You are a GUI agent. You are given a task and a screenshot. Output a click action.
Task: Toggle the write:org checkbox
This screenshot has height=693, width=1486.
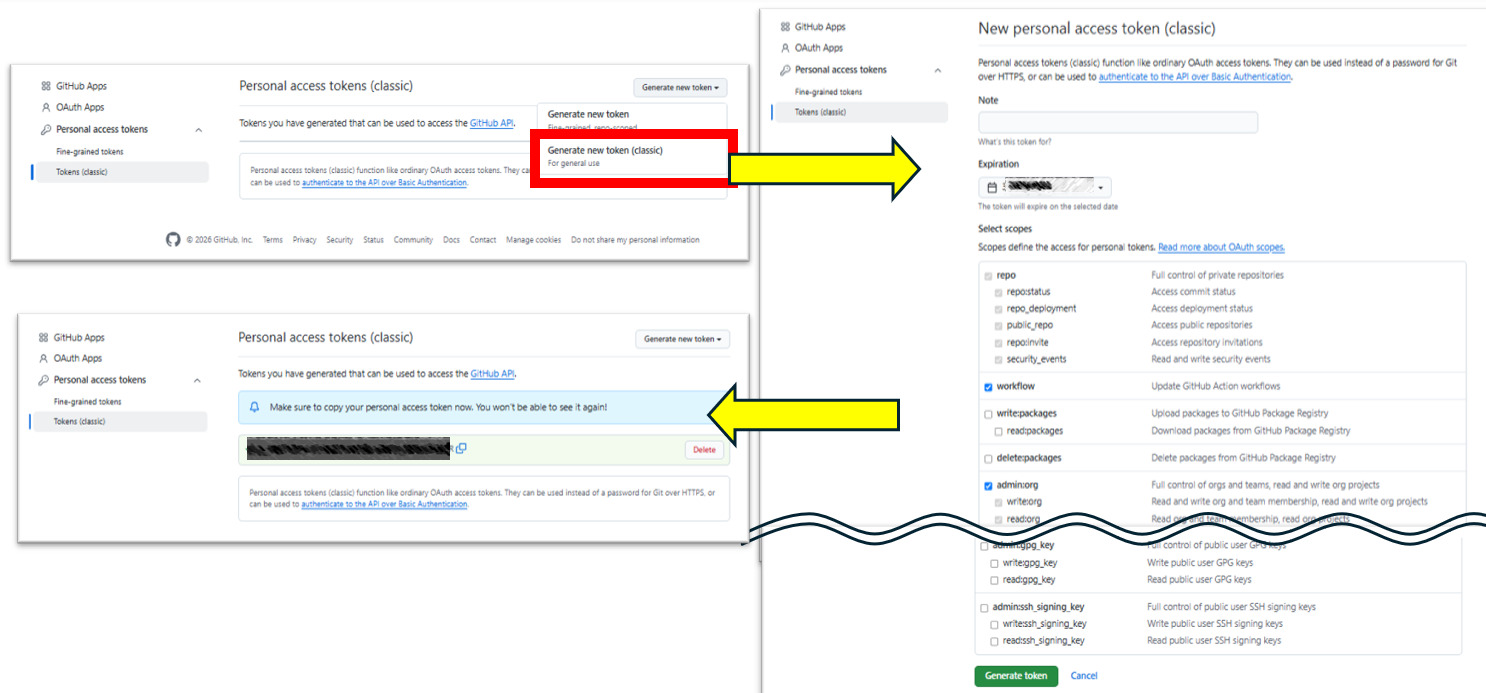tap(998, 502)
